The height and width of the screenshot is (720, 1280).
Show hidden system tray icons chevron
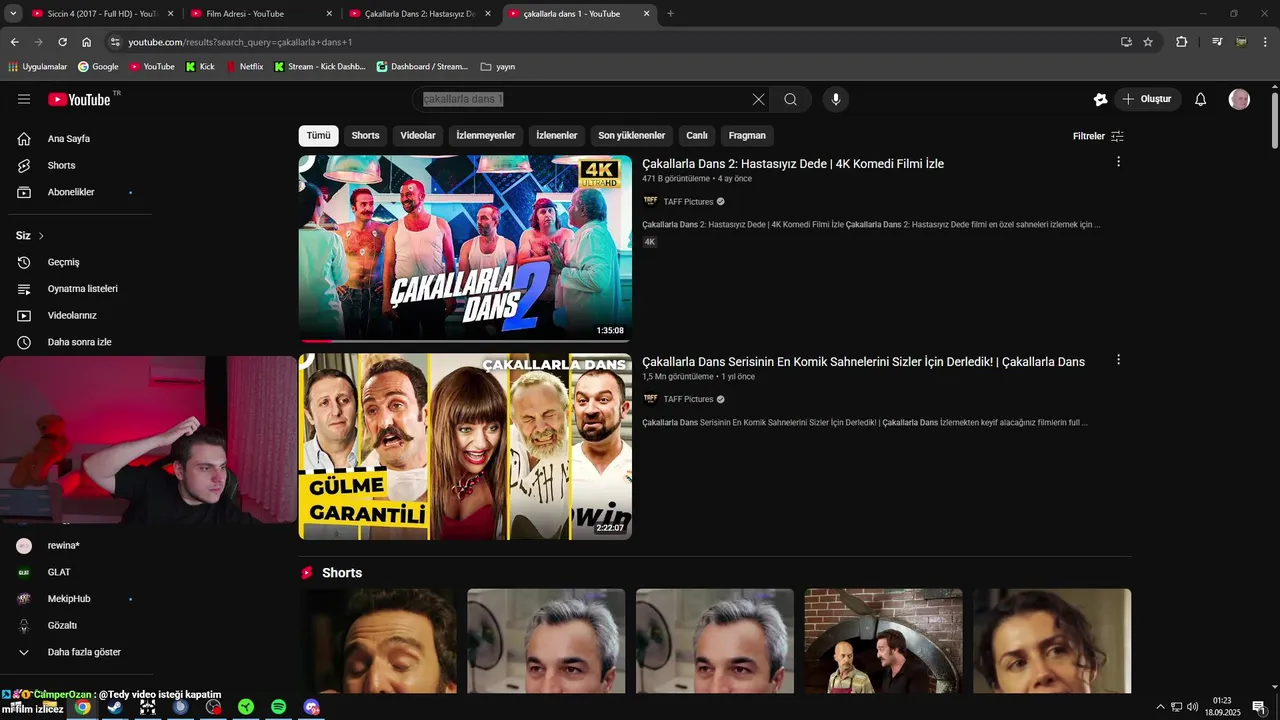1160,707
